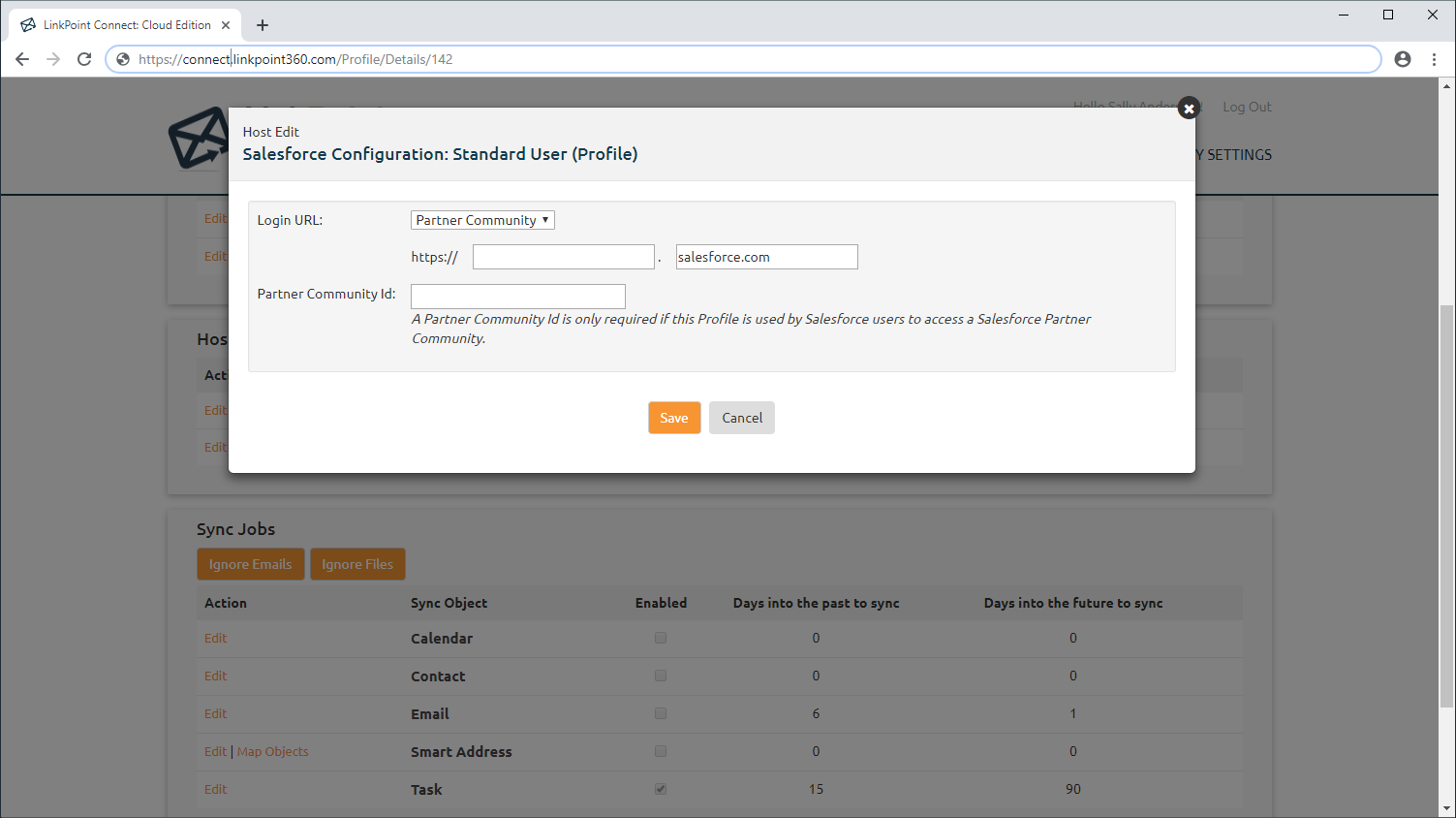Select the LinkPoint Connect: Cloud Edition tab

click(127, 25)
